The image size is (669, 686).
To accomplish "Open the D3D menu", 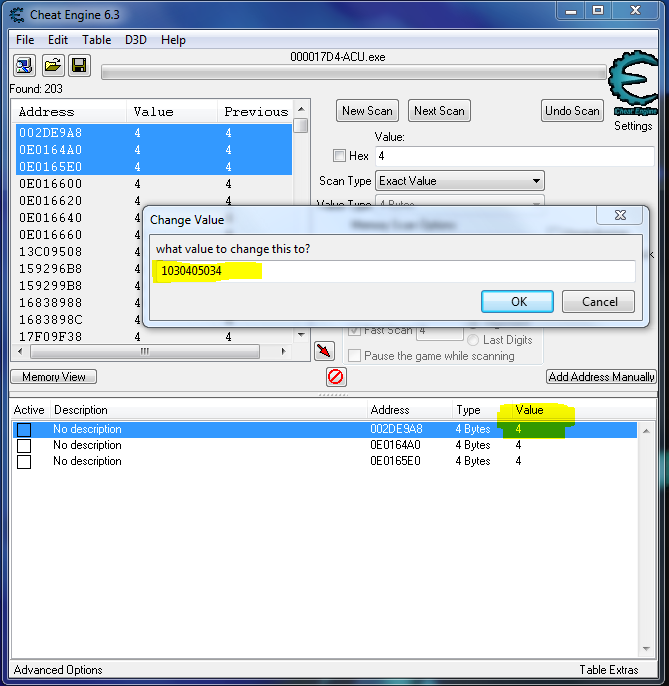I will click(x=136, y=40).
